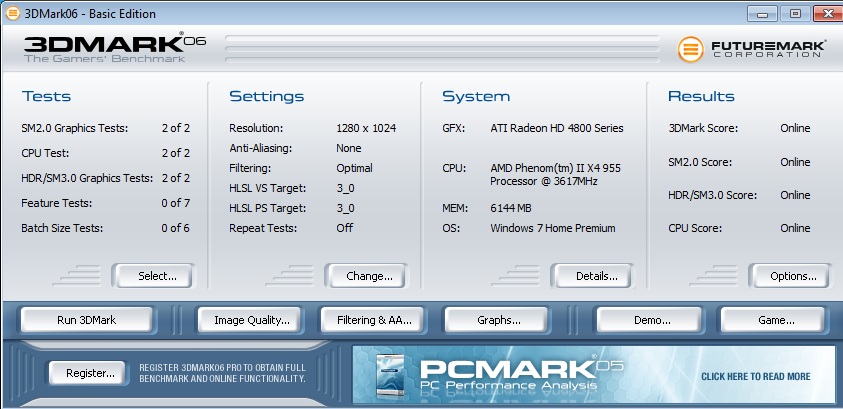
Task: Click the 'AMD Phenom(tm) II X4 955' CPU text
Action: 555,168
